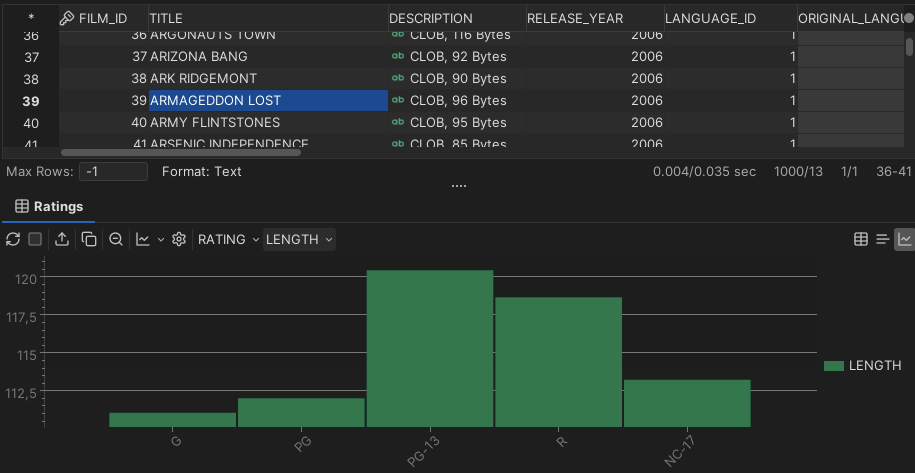Click the green LENGTH legend swatch
915x473 pixels.
tap(833, 366)
